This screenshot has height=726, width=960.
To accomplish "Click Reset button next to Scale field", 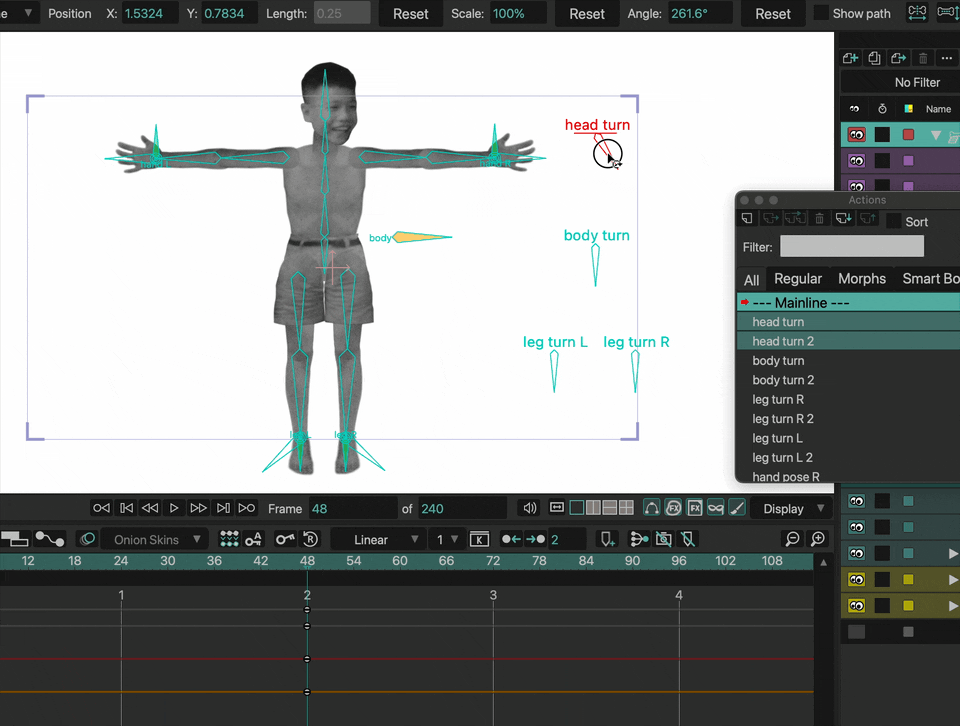I will pyautogui.click(x=587, y=13).
